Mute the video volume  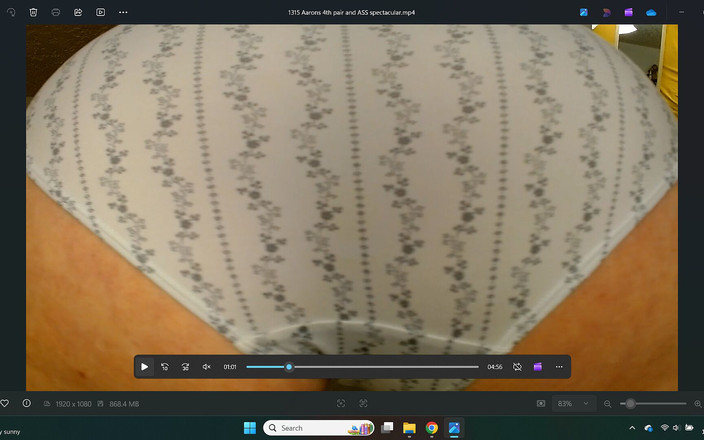coord(207,367)
